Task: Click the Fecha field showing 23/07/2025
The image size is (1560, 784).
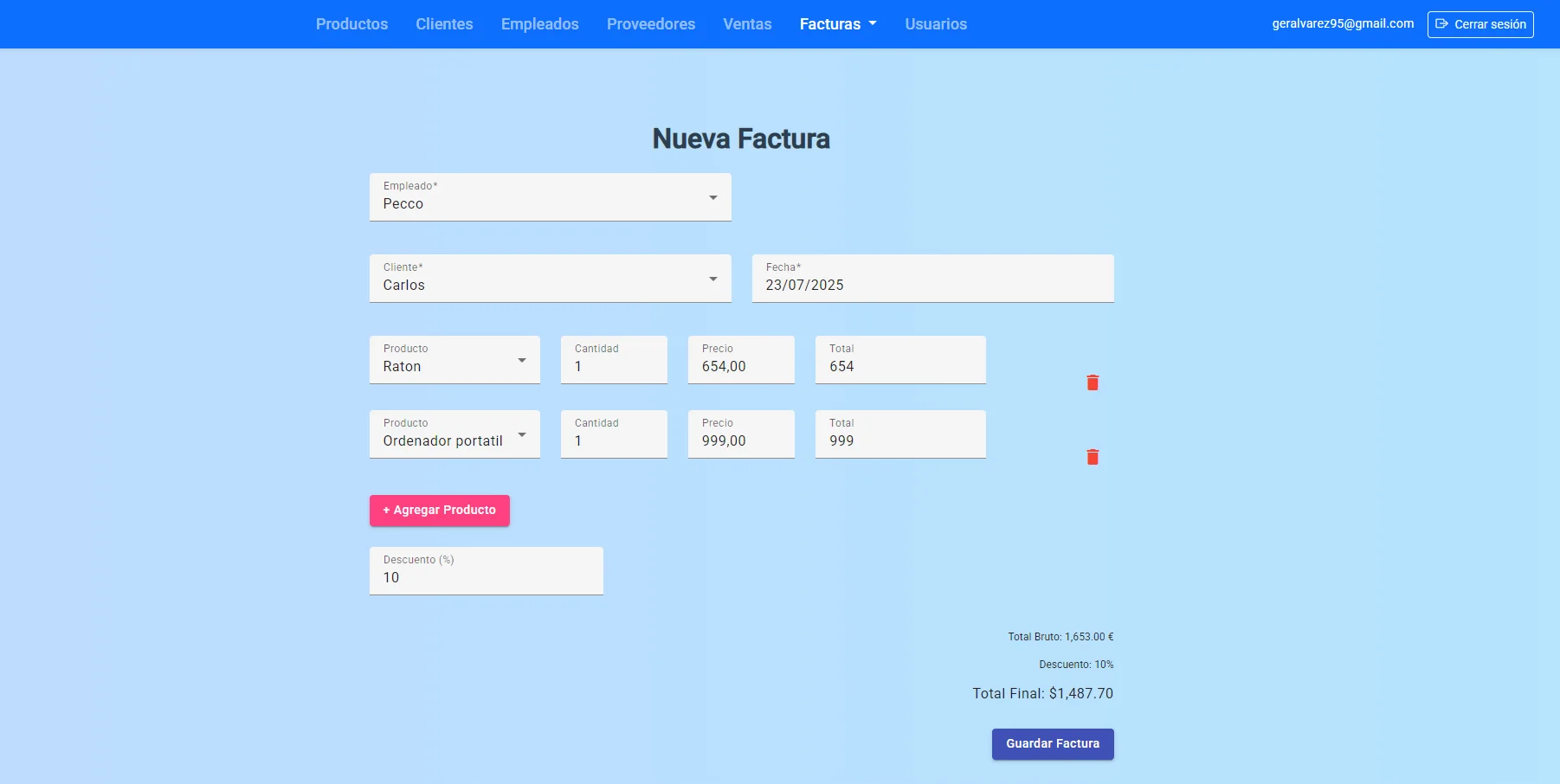Action: pyautogui.click(x=932, y=285)
